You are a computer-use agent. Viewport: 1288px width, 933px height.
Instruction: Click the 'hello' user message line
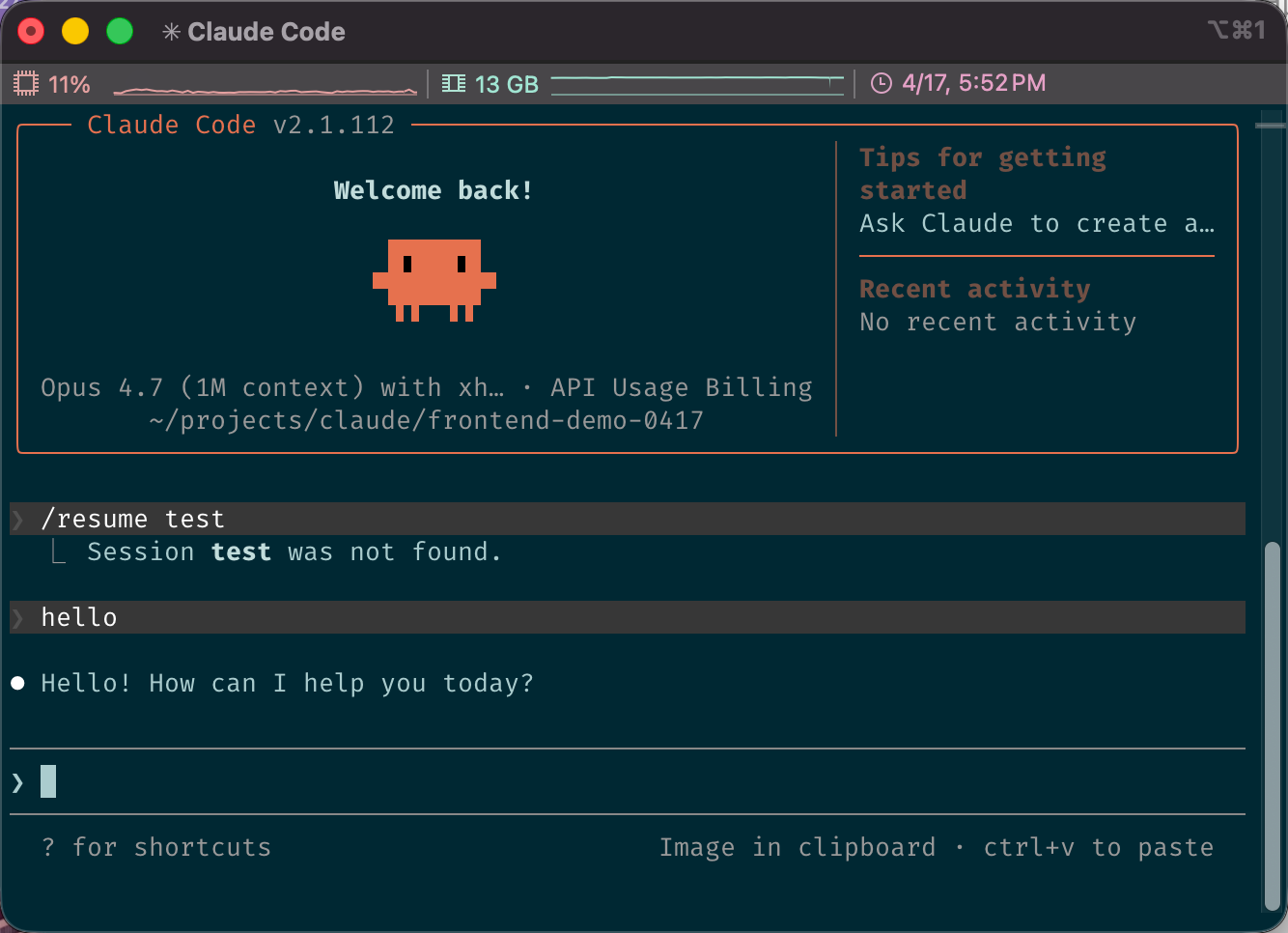click(628, 617)
